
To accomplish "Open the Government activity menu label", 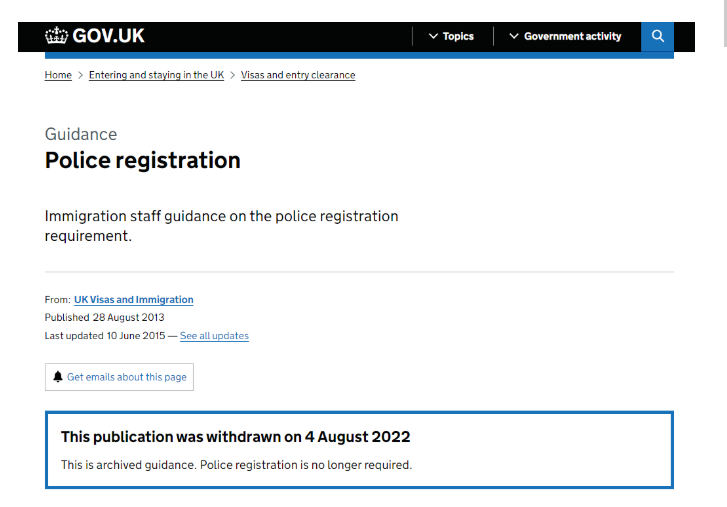I will coord(573,36).
